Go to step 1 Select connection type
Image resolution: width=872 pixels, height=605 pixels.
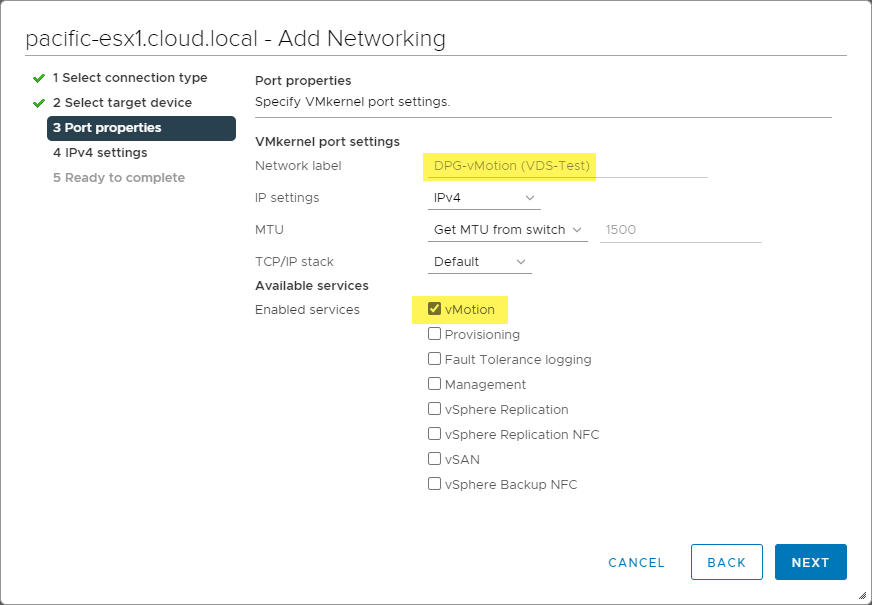point(130,78)
